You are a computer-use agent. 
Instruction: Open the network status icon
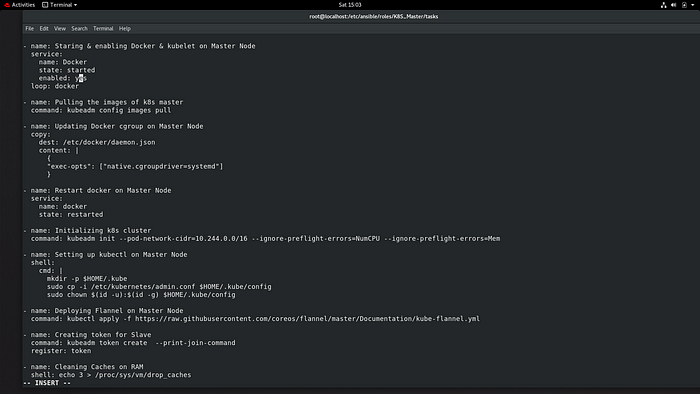tap(663, 5)
